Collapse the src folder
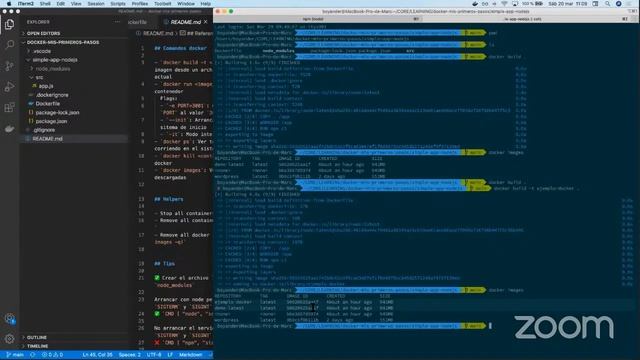The image size is (640, 360). pos(39,78)
